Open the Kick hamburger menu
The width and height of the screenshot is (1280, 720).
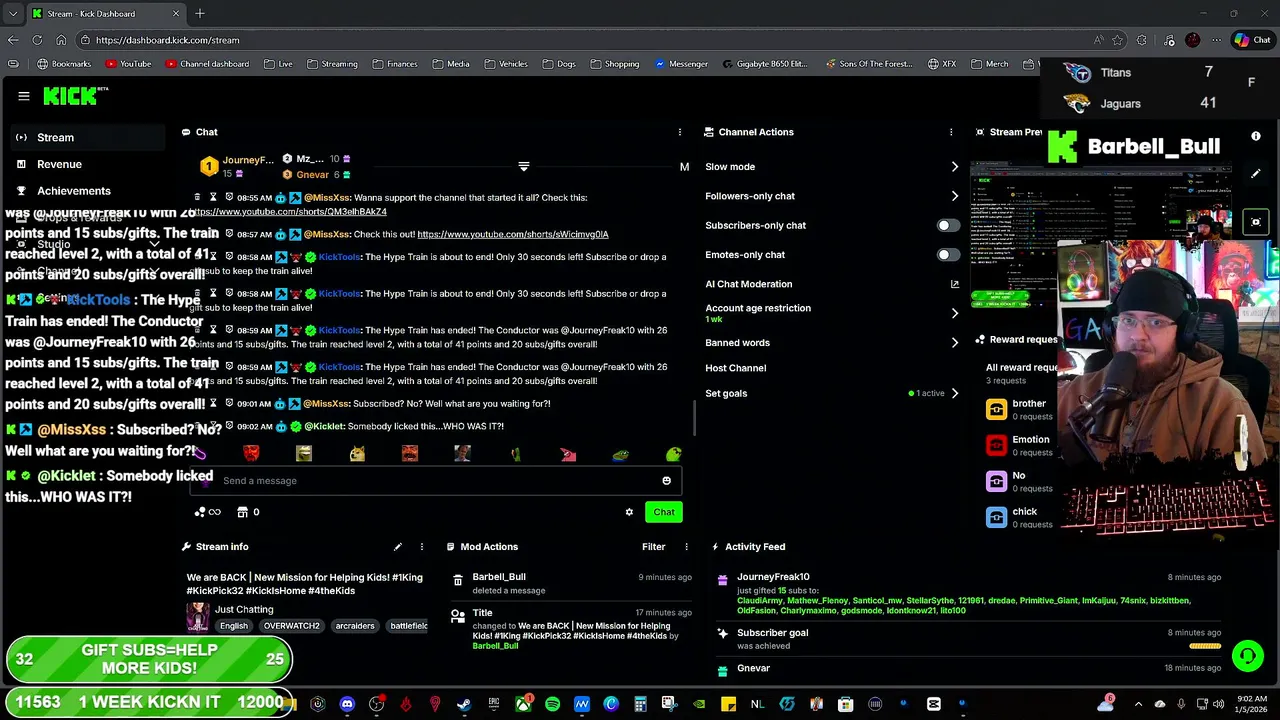tap(24, 96)
